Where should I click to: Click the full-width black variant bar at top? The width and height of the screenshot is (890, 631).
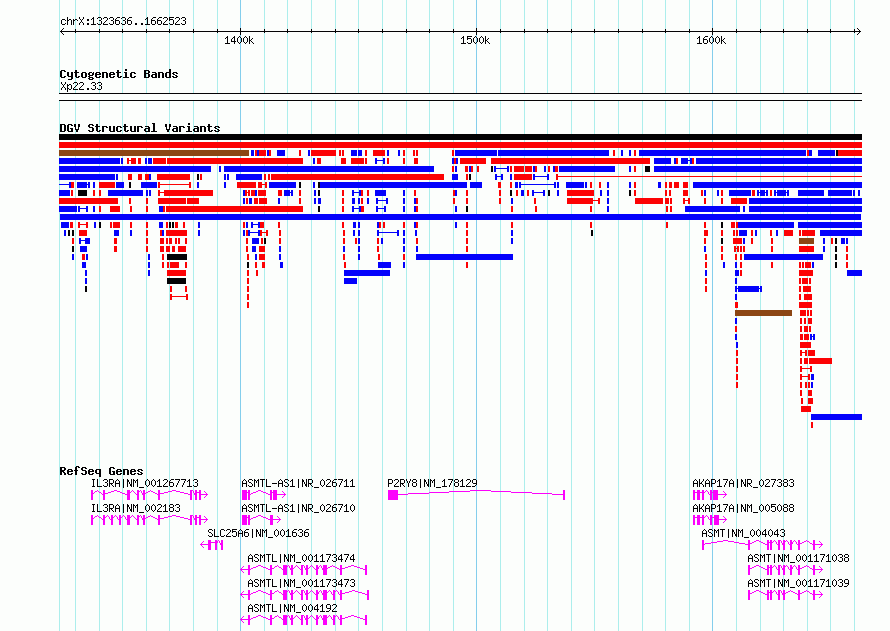click(460, 137)
